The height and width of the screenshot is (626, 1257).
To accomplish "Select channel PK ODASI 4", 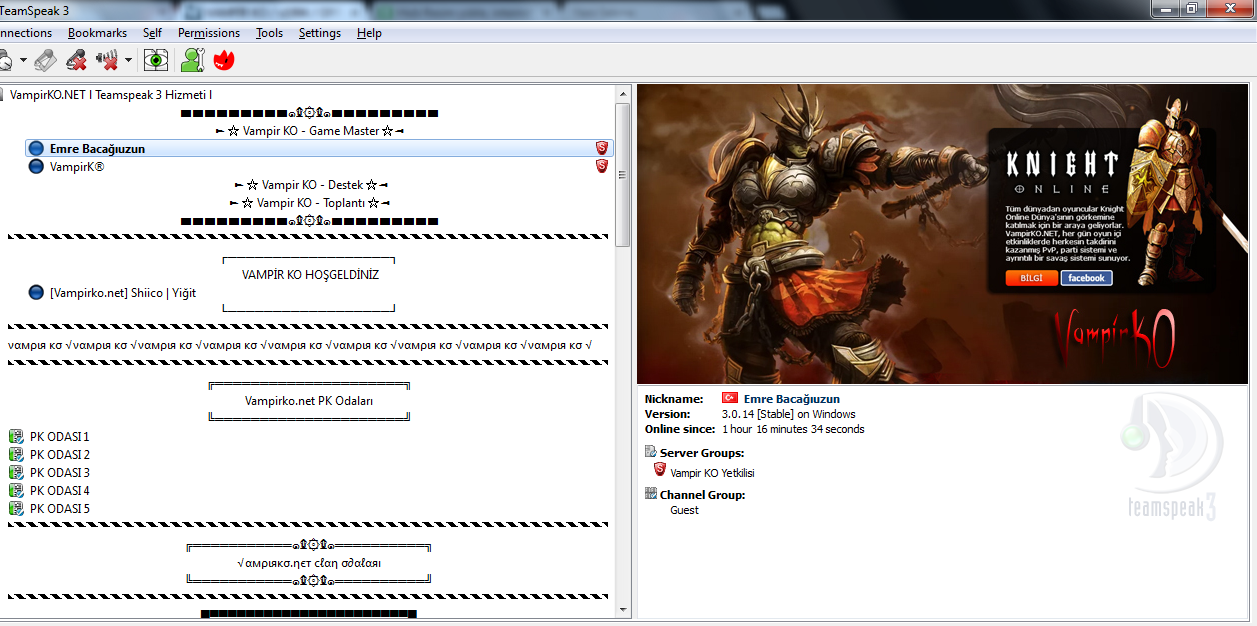I will click(60, 491).
